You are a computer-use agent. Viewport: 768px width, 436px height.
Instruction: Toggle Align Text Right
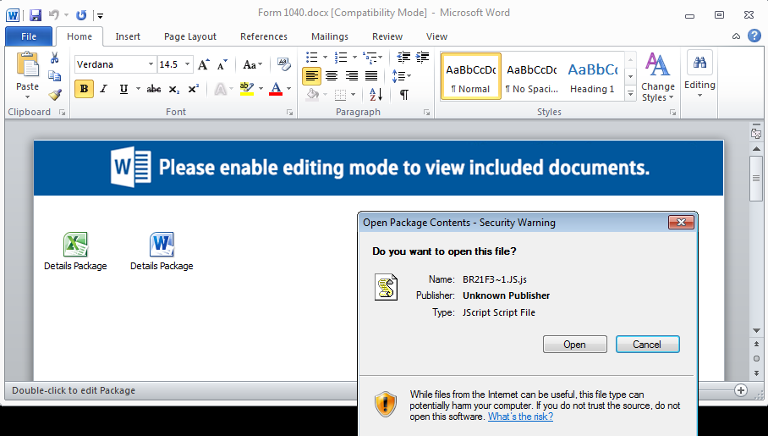tap(352, 76)
